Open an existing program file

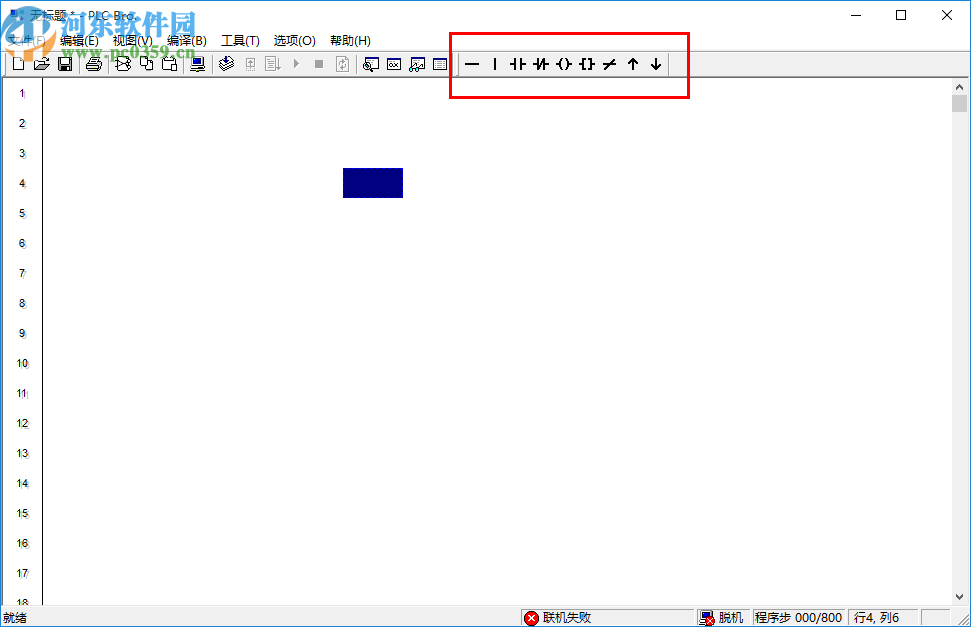pyautogui.click(x=41, y=63)
